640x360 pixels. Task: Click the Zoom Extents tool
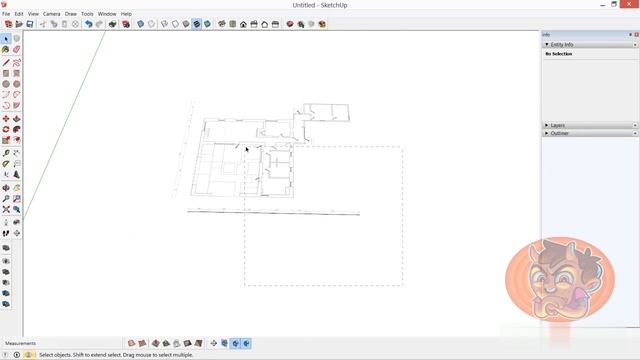pyautogui.click(x=6, y=209)
